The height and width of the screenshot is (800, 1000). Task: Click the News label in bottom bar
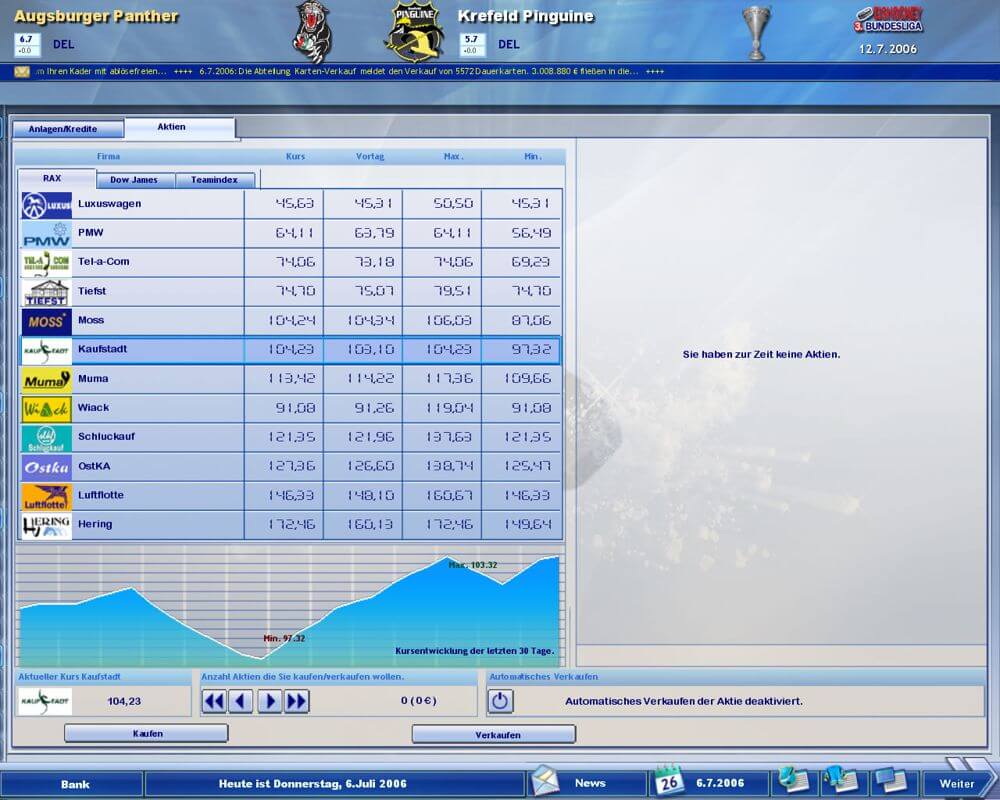tap(589, 783)
